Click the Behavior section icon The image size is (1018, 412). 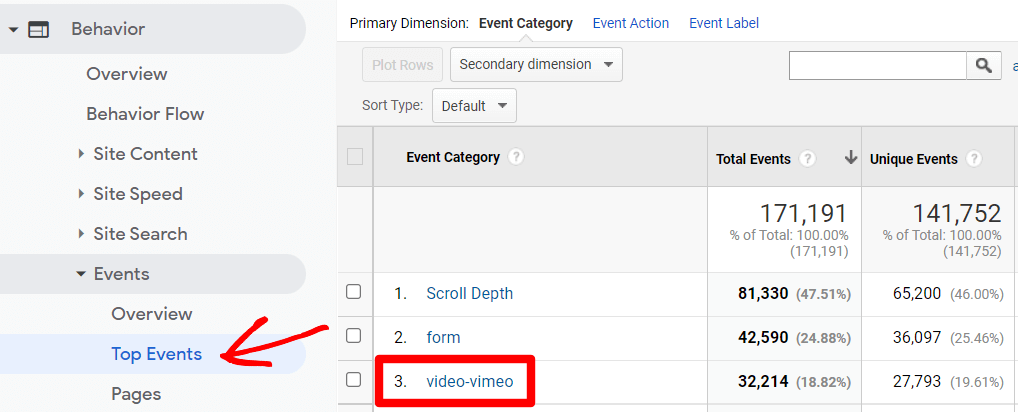pyautogui.click(x=38, y=30)
